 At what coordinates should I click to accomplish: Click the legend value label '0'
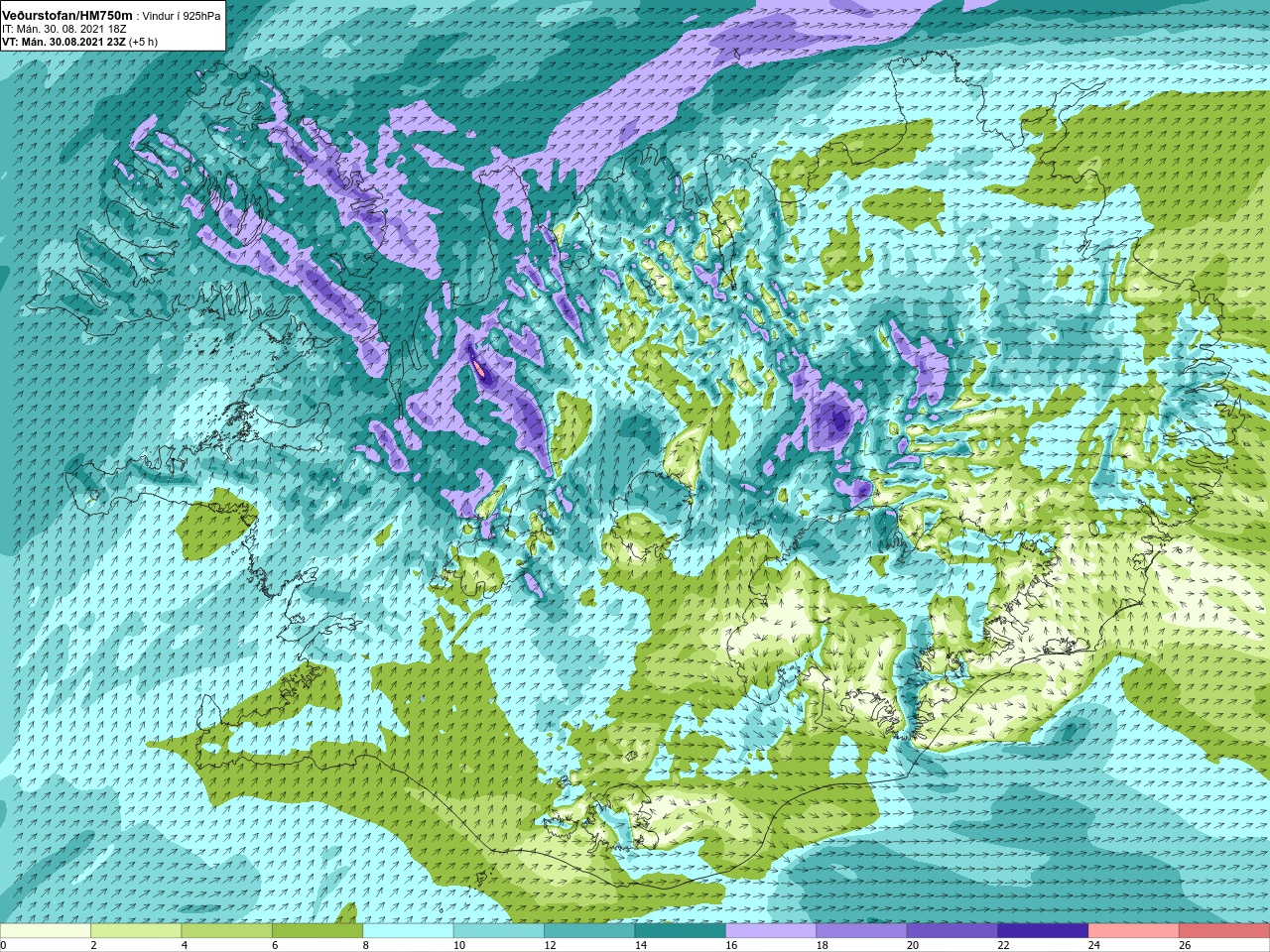[4, 945]
